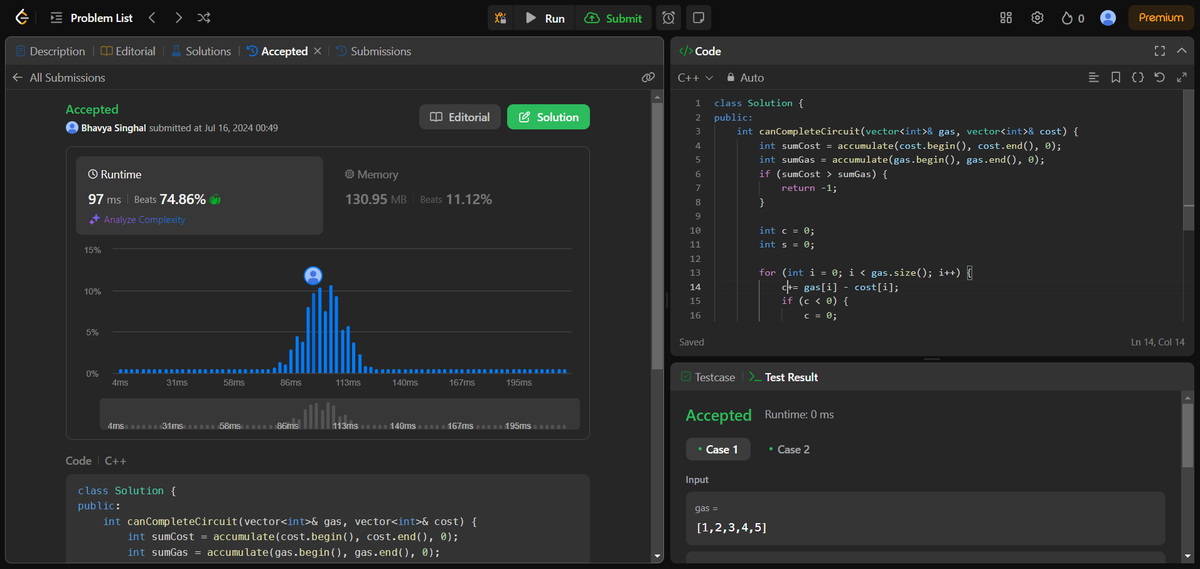Screen dimensions: 1200x569
Task: Select Case 2 result
Action: [788, 449]
